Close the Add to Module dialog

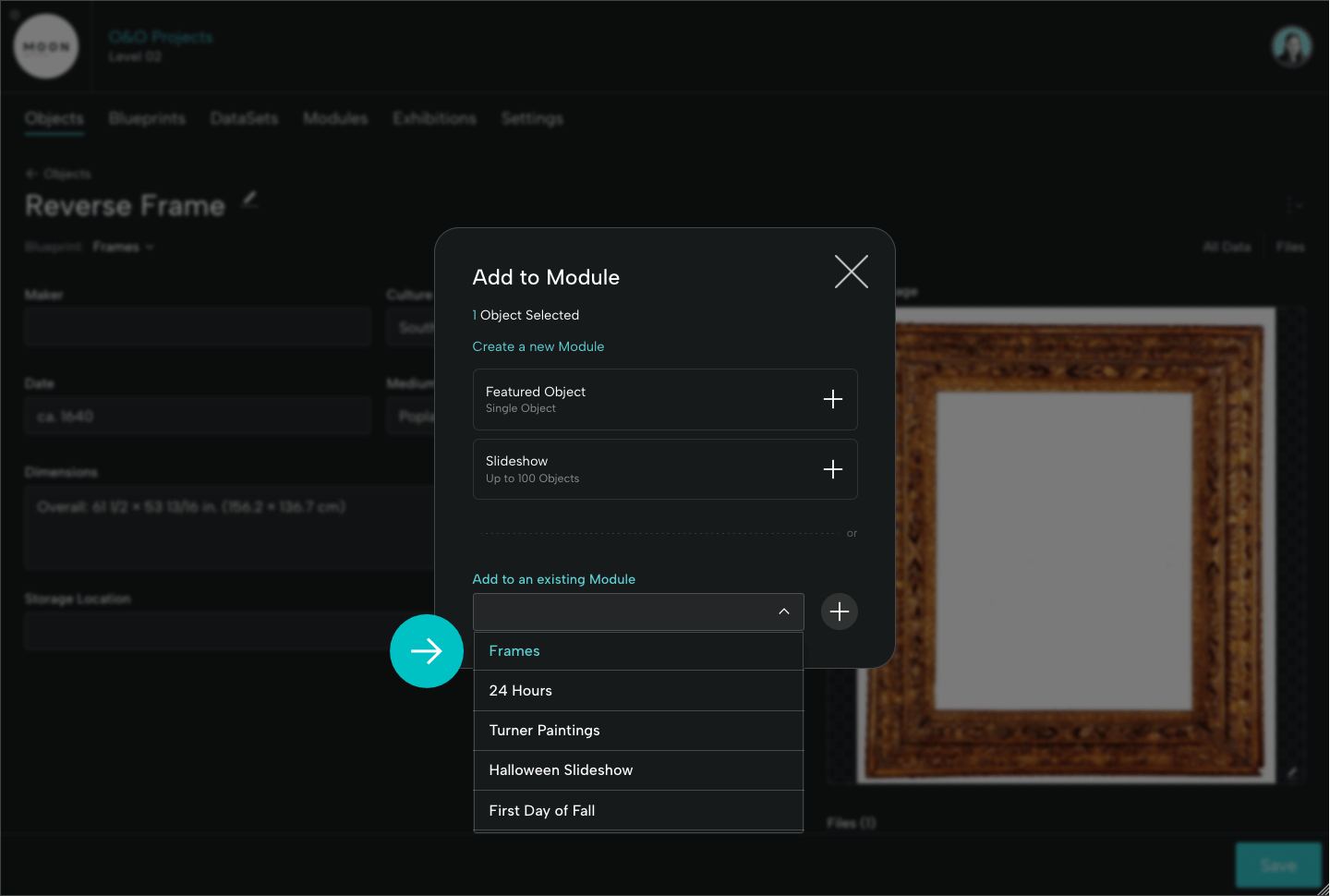click(x=851, y=272)
